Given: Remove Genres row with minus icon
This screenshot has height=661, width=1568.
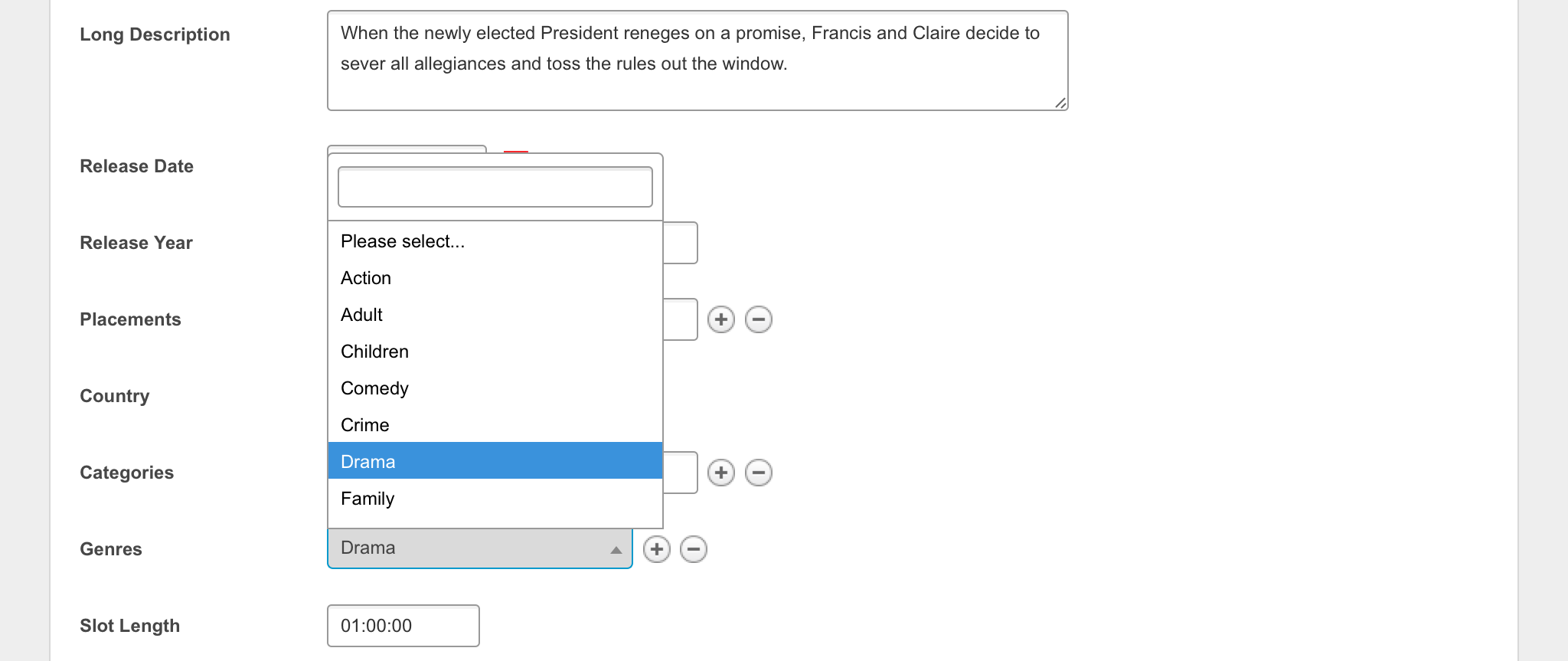Looking at the screenshot, I should click(x=694, y=549).
